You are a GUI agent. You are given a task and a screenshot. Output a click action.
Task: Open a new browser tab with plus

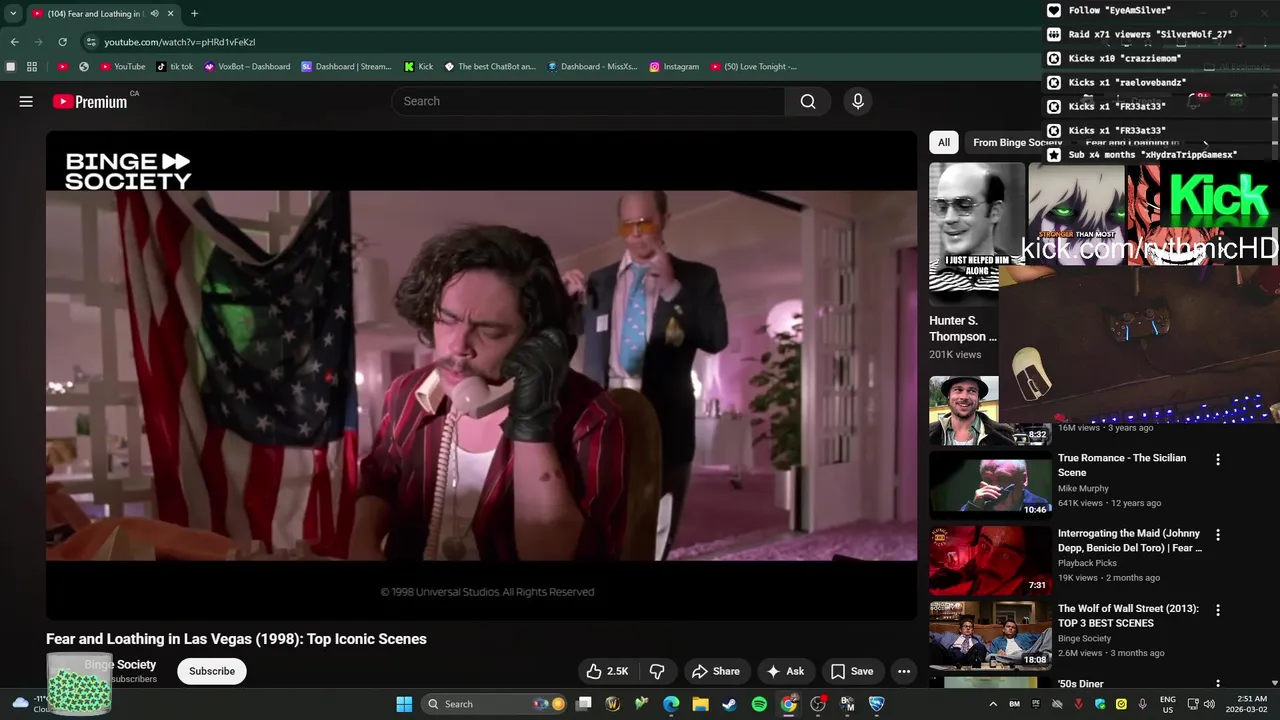[194, 14]
